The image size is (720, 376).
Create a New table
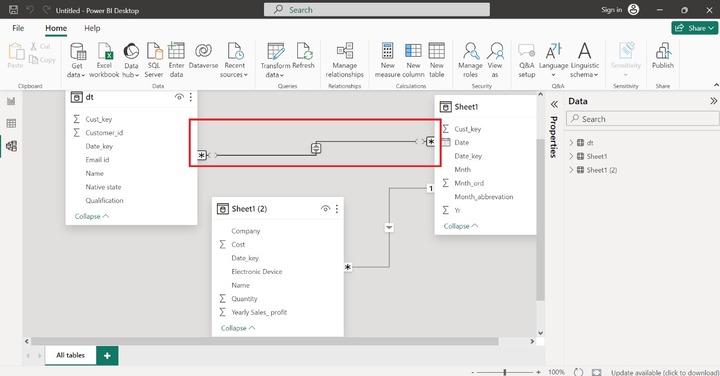click(437, 60)
